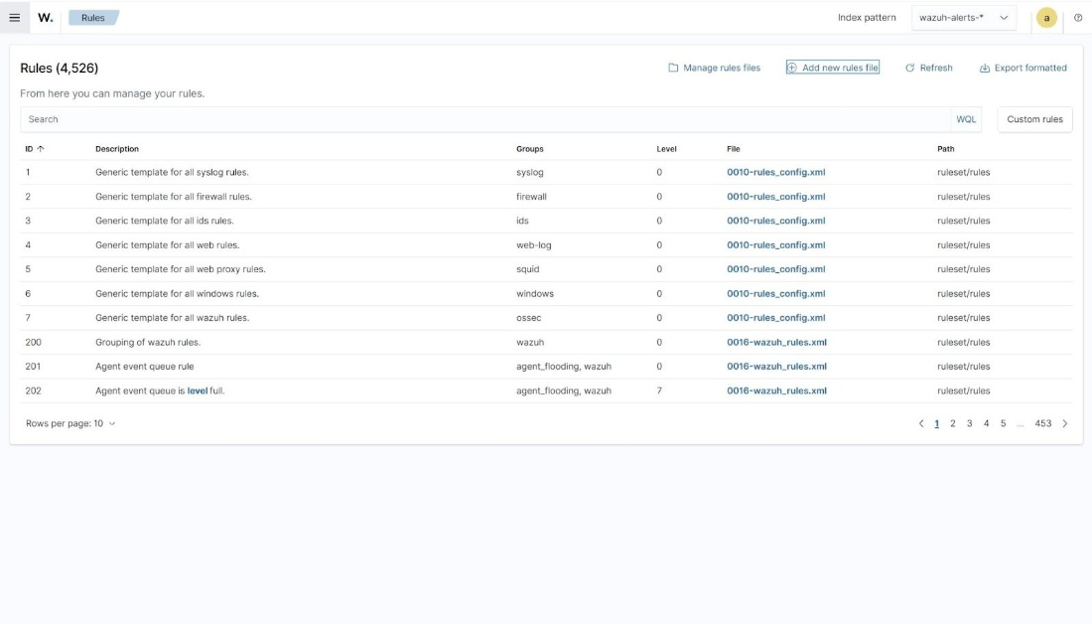Open 0010-rules_config.xml in firewall row

(776, 196)
